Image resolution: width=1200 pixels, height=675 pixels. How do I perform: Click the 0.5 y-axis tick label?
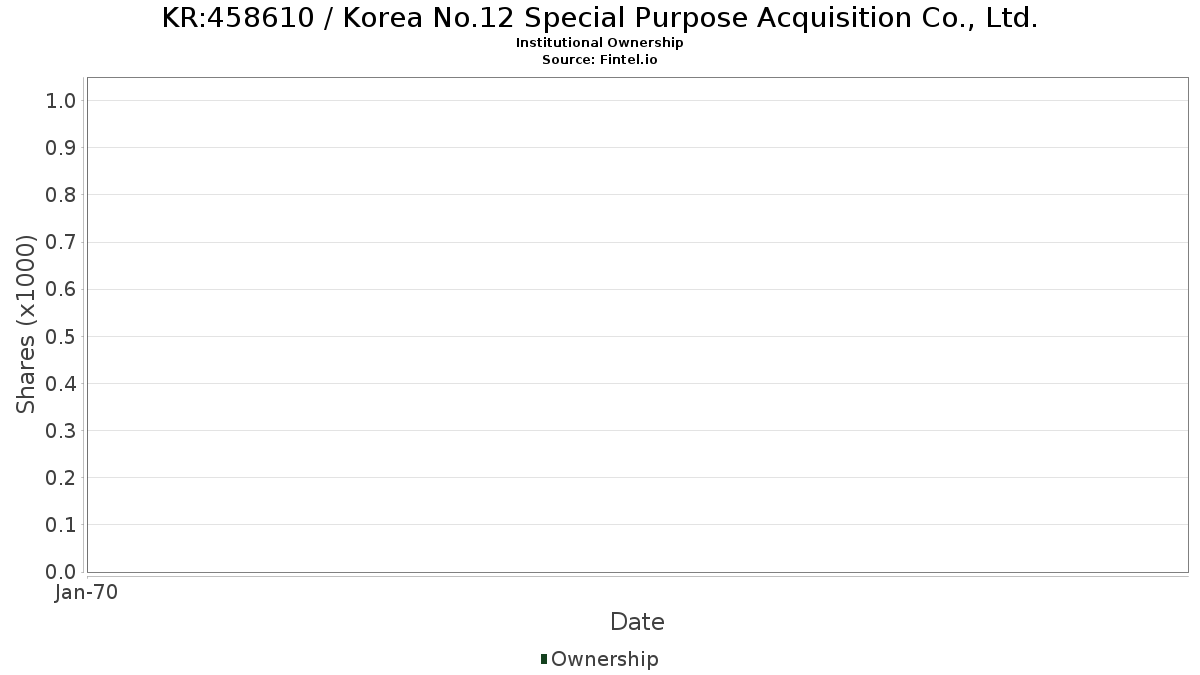click(61, 336)
